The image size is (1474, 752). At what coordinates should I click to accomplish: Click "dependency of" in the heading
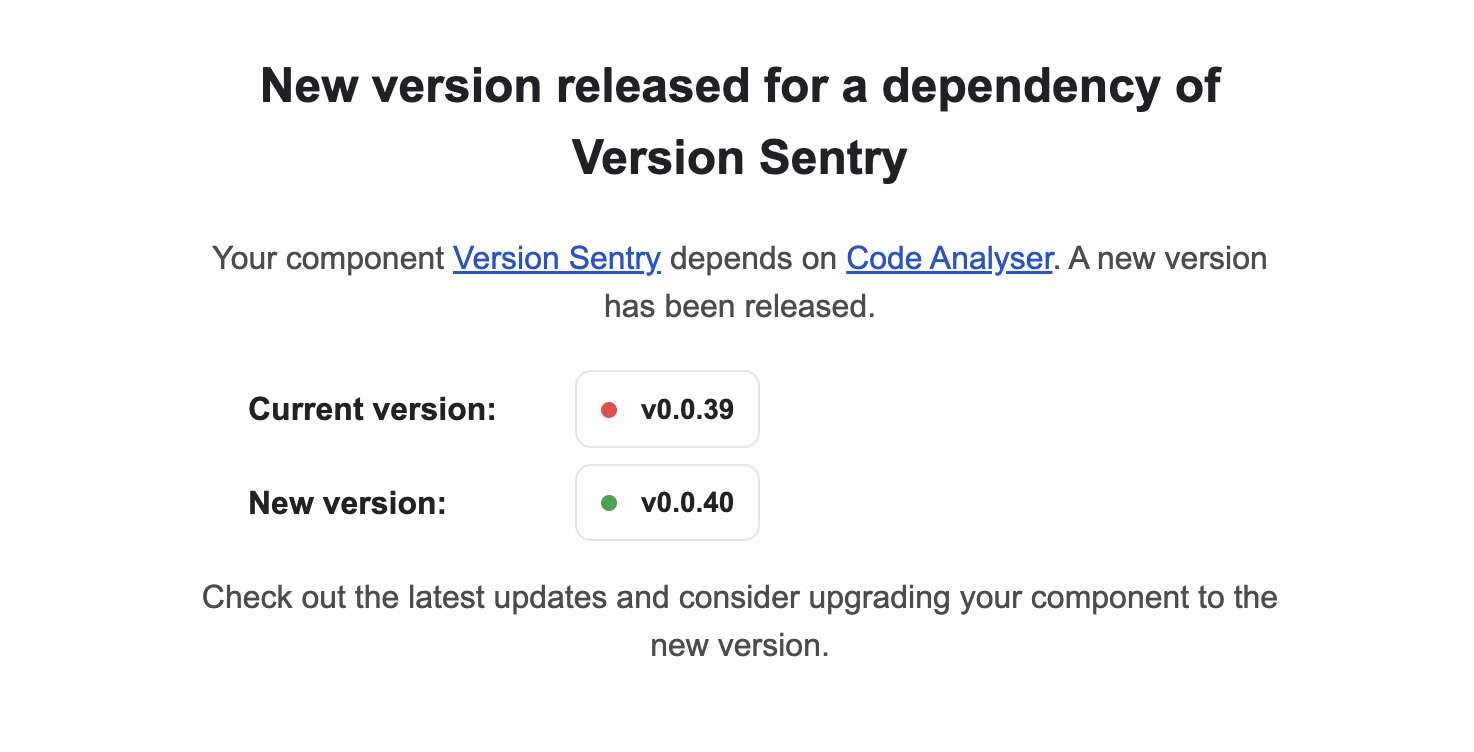(x=1052, y=85)
